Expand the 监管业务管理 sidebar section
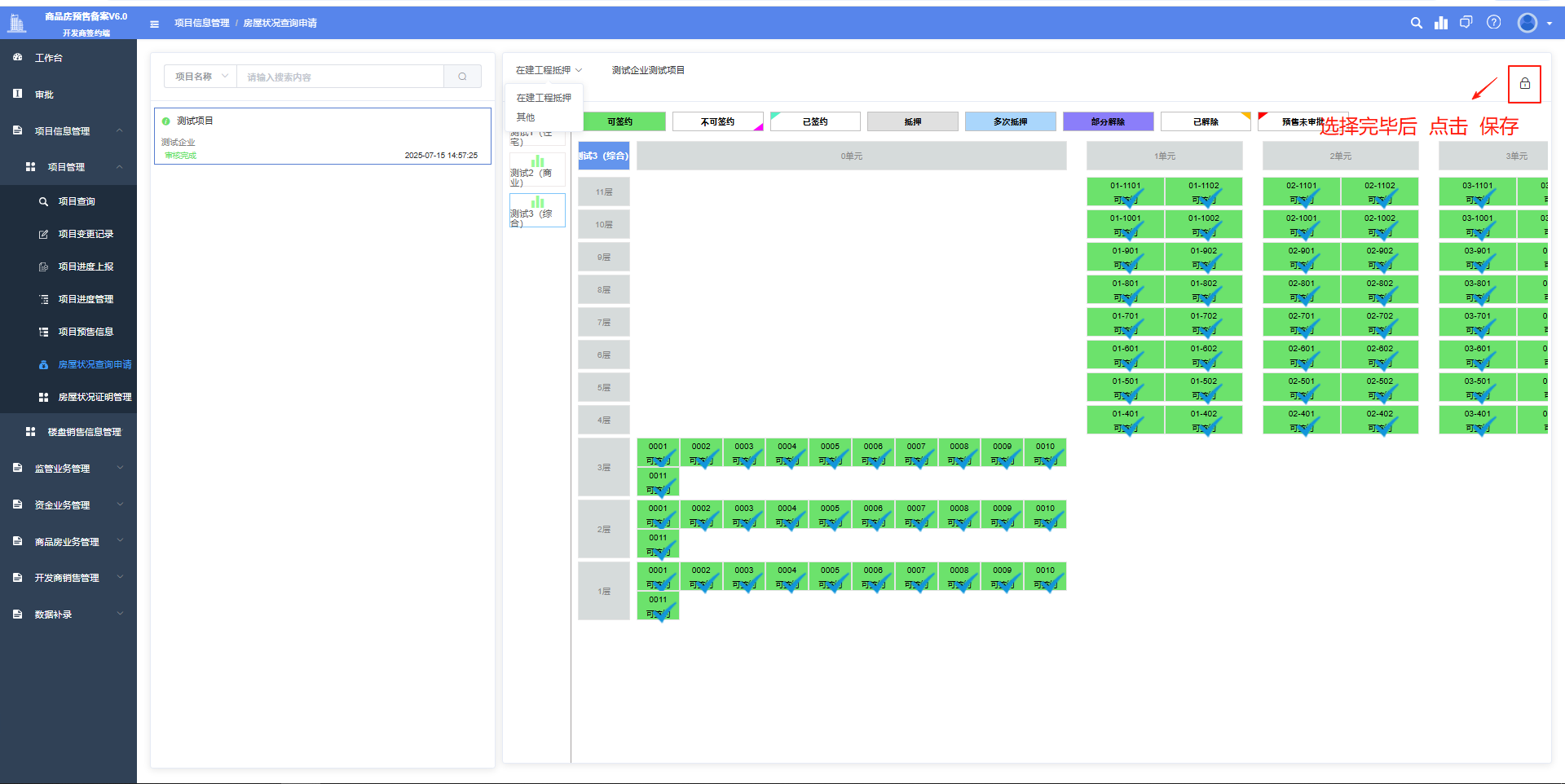This screenshot has width=1565, height=784. [x=68, y=469]
